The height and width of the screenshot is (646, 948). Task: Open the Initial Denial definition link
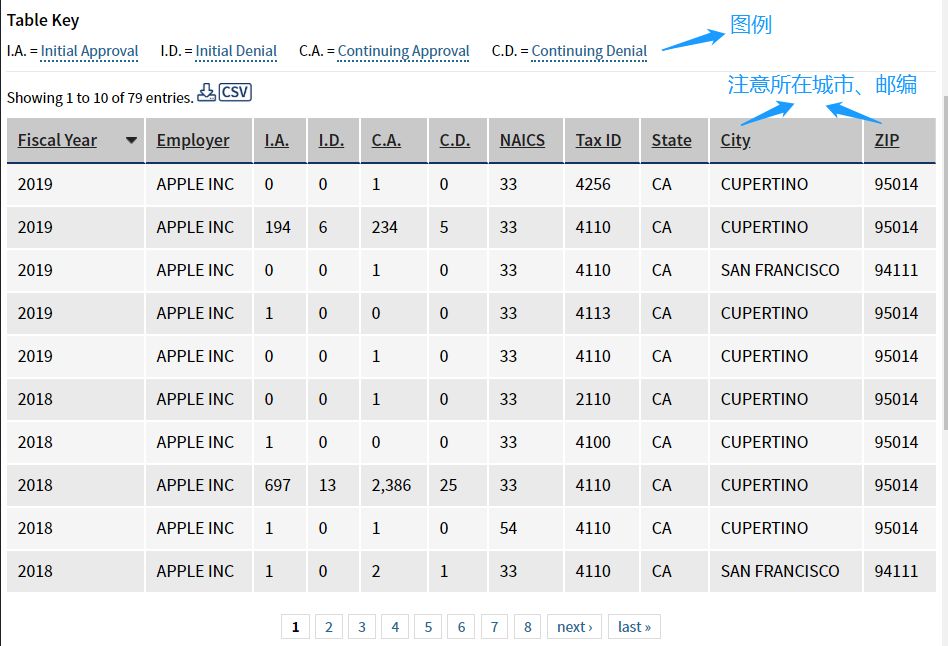click(x=236, y=51)
